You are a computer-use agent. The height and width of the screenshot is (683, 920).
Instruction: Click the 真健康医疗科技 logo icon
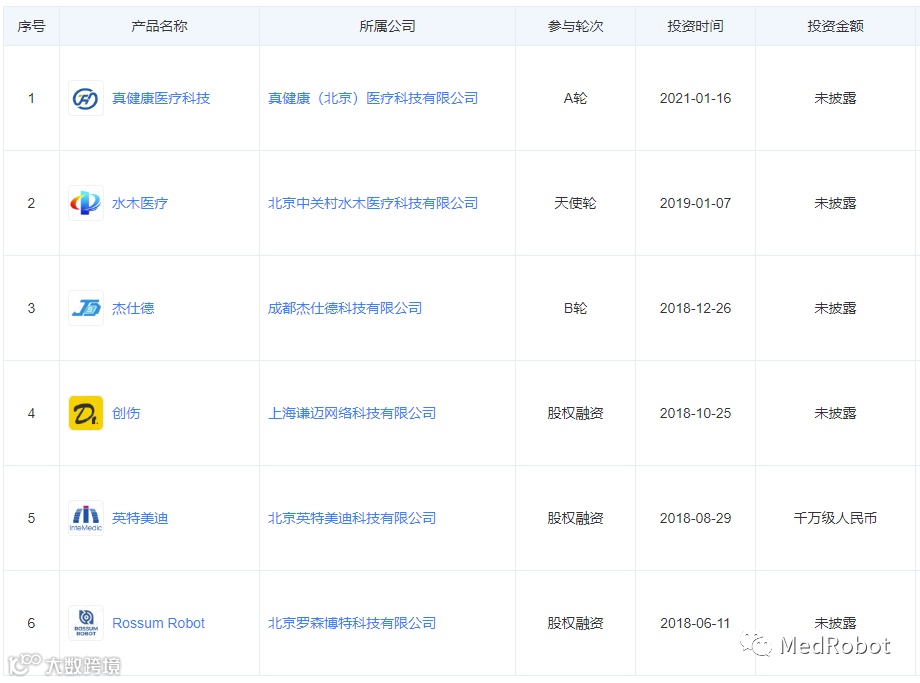coord(86,98)
